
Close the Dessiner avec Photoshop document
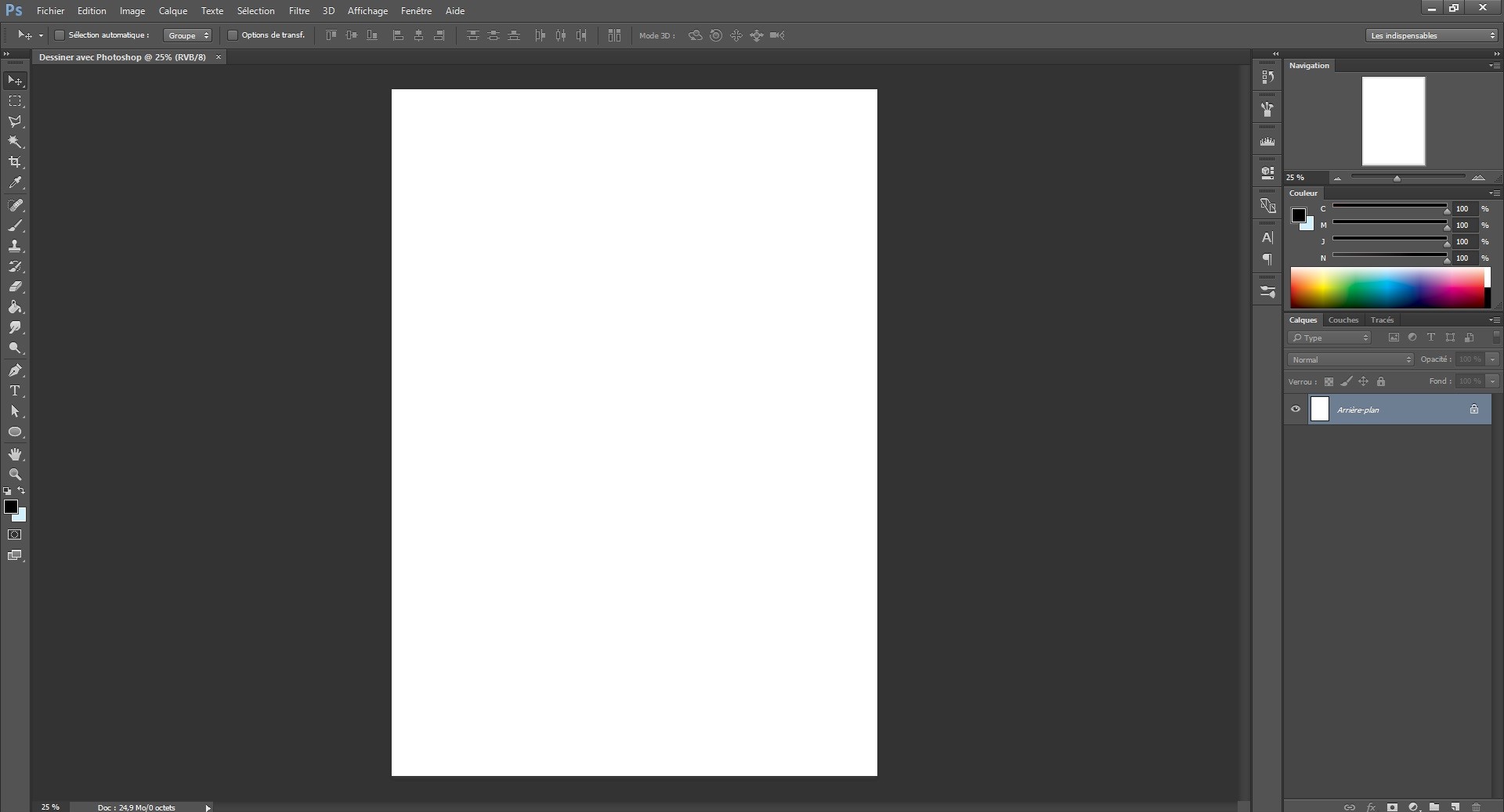click(x=218, y=57)
